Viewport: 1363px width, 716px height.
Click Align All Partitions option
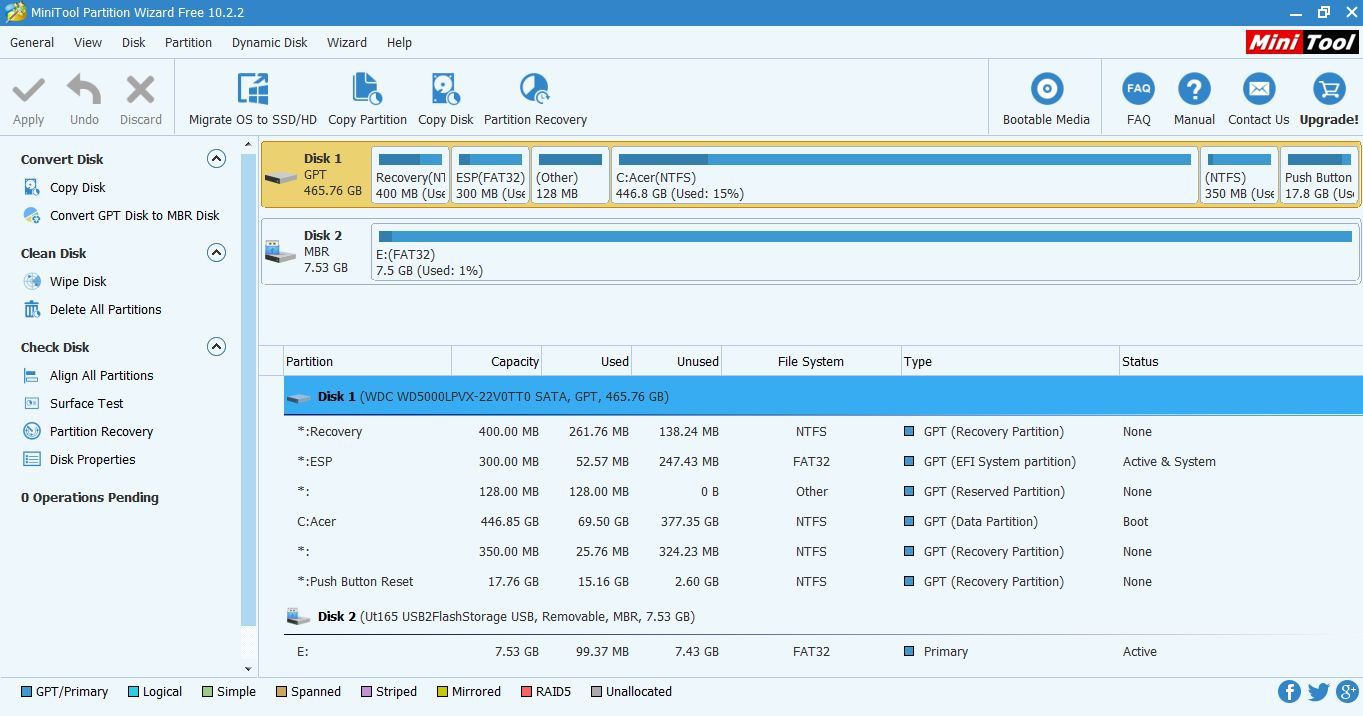[102, 375]
